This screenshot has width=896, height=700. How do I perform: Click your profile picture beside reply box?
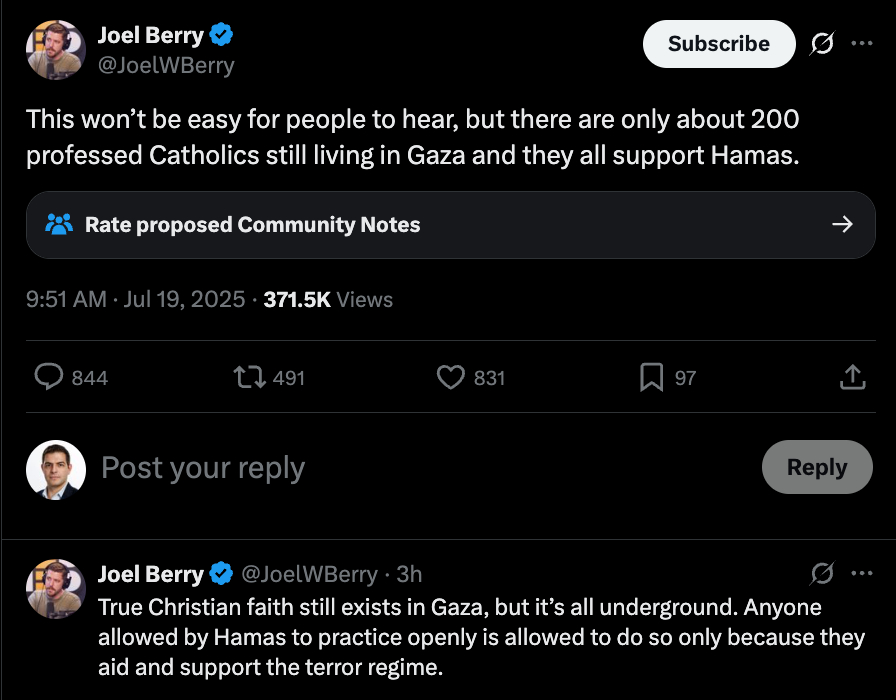tap(56, 468)
